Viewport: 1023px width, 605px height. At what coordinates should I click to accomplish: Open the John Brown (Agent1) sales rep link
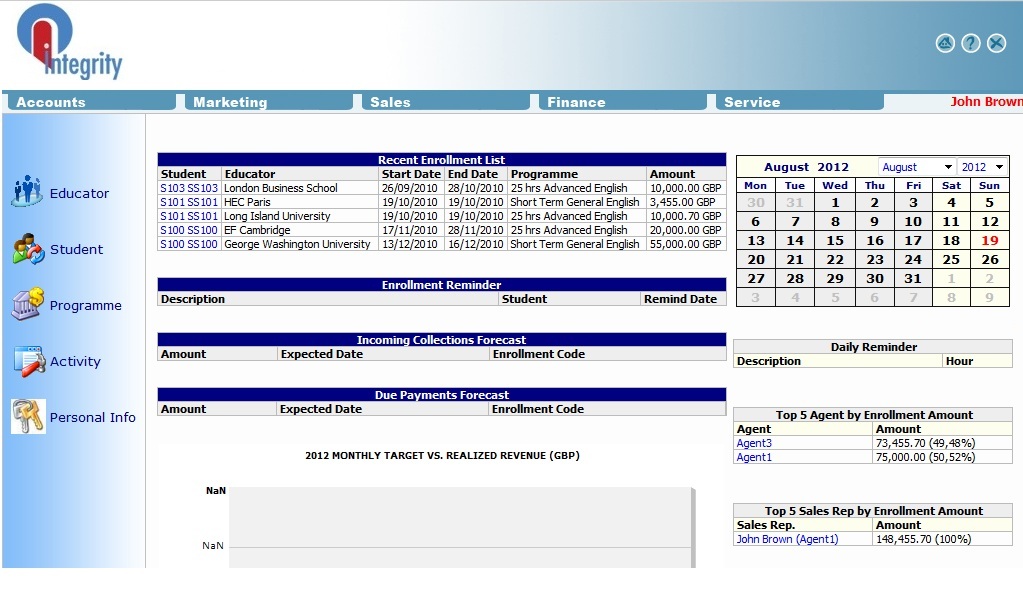tap(787, 539)
